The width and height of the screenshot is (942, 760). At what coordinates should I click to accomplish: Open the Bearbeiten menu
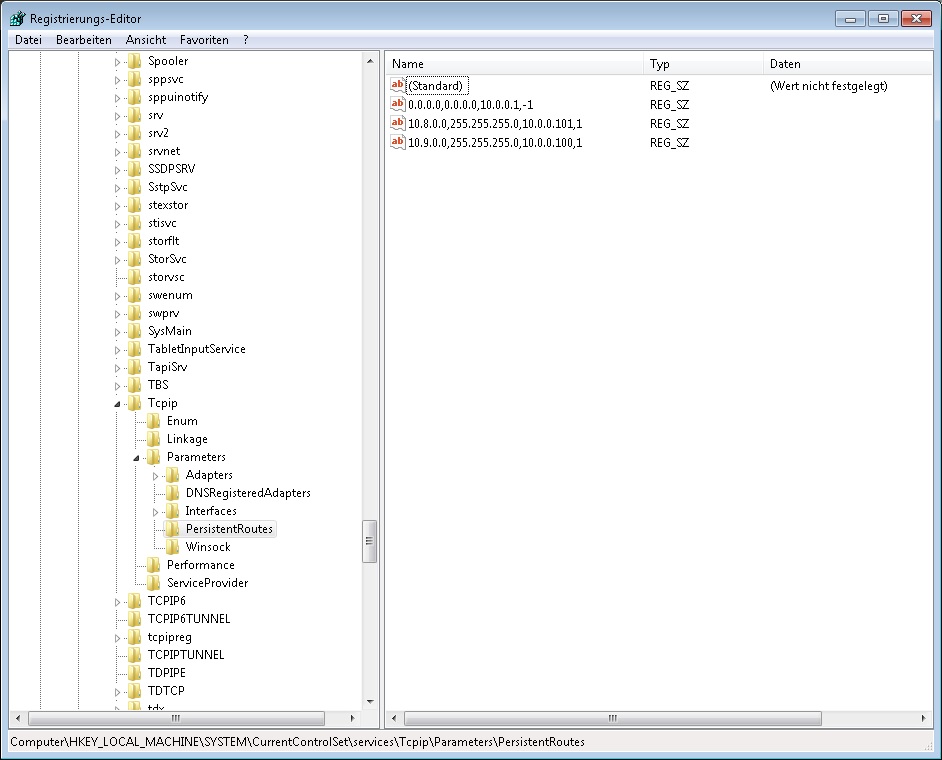pos(84,40)
